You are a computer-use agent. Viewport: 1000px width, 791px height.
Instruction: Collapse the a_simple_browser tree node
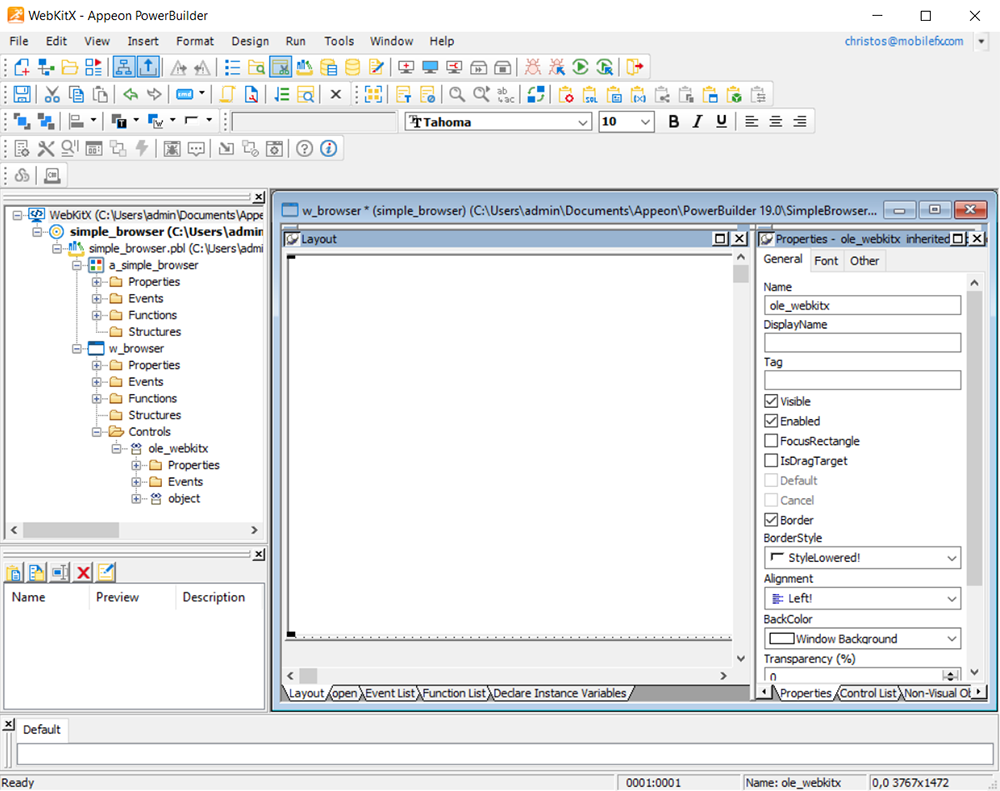coord(77,265)
